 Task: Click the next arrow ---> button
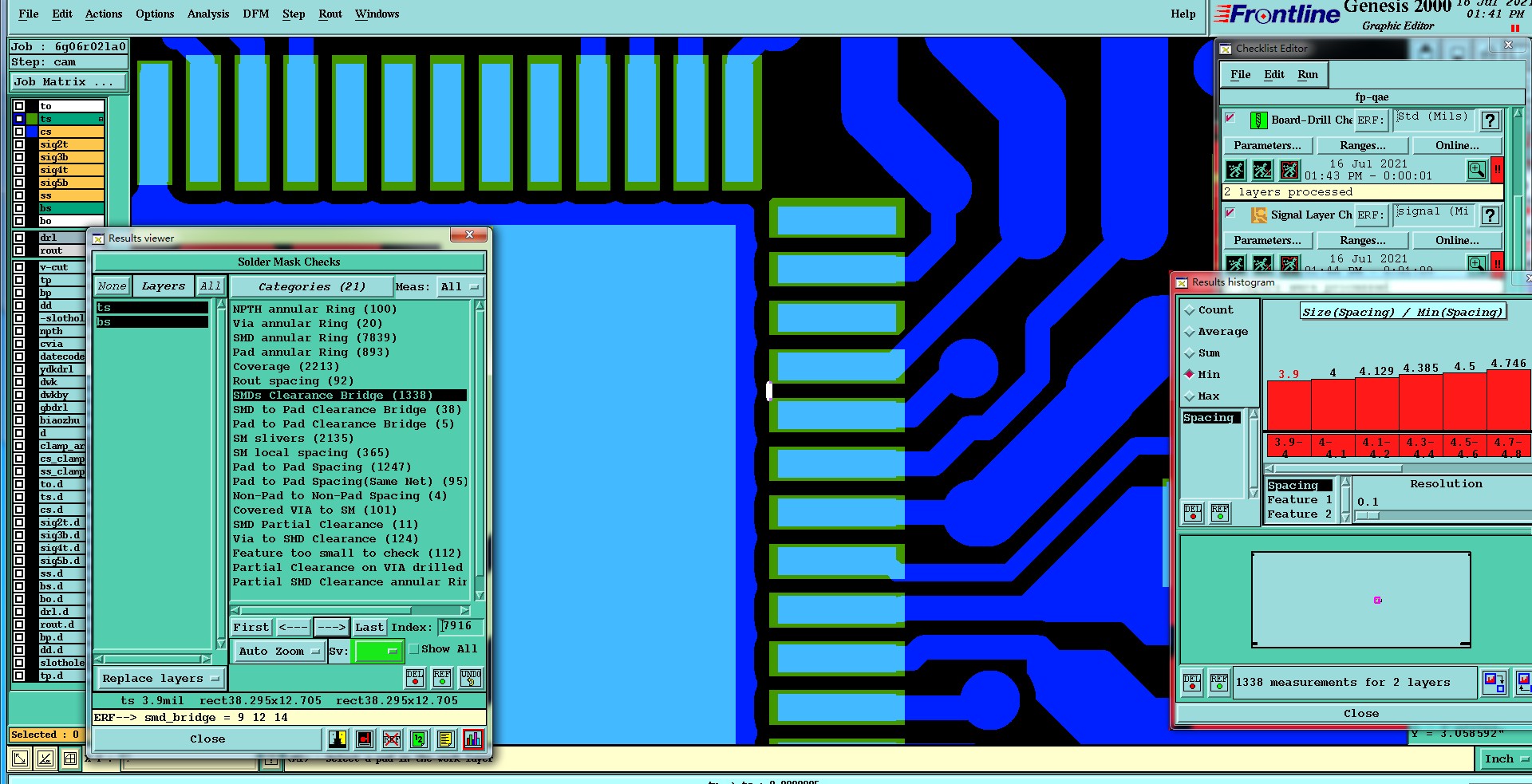point(331,628)
